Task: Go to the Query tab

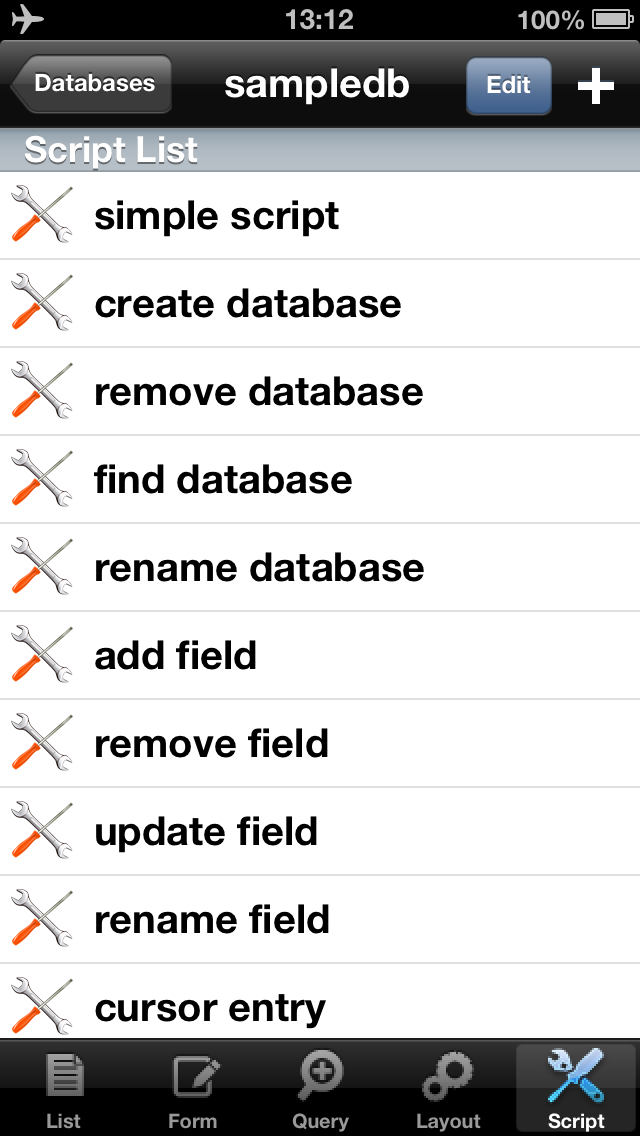Action: click(320, 1090)
